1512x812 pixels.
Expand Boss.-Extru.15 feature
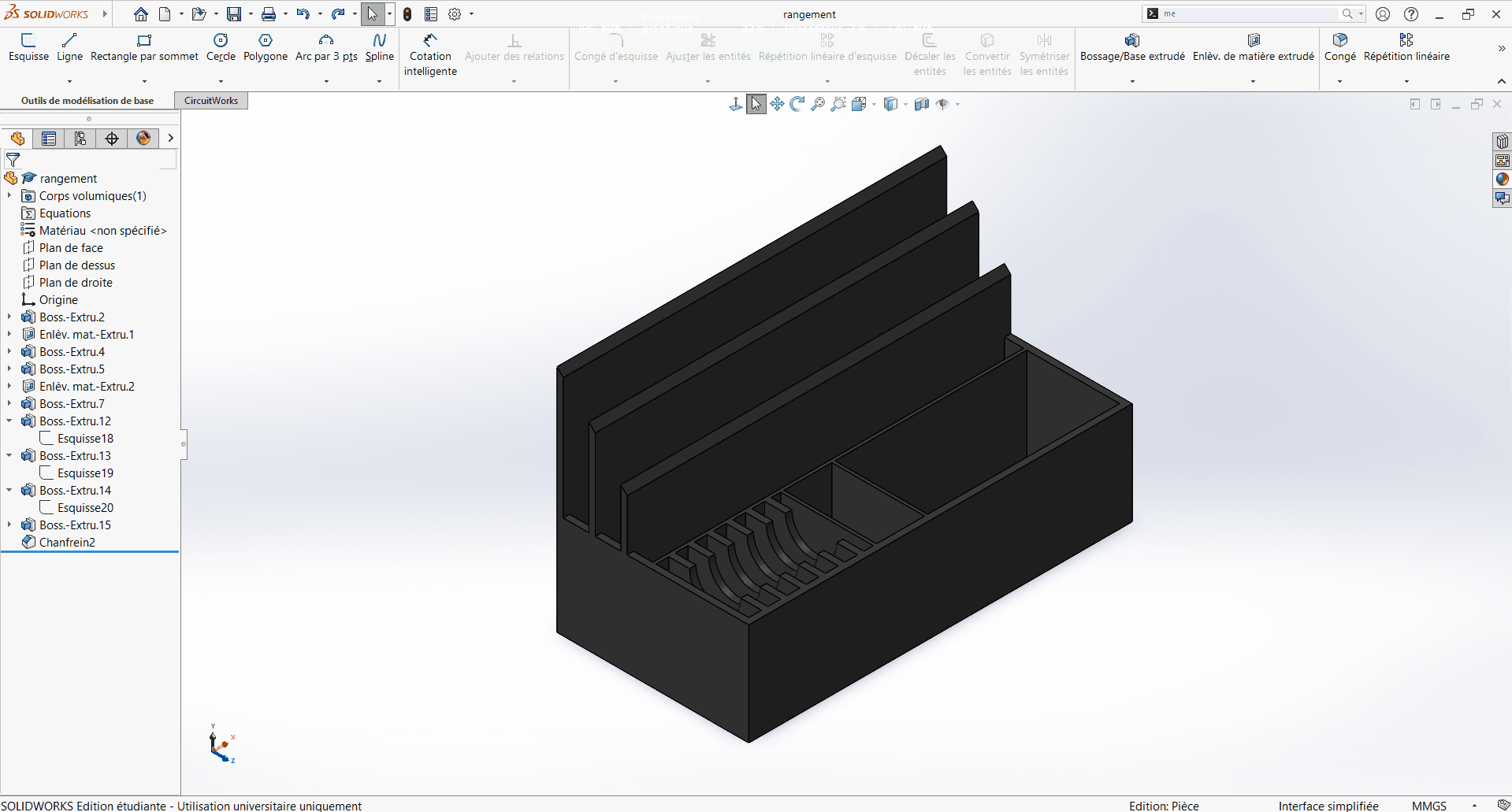click(9, 525)
